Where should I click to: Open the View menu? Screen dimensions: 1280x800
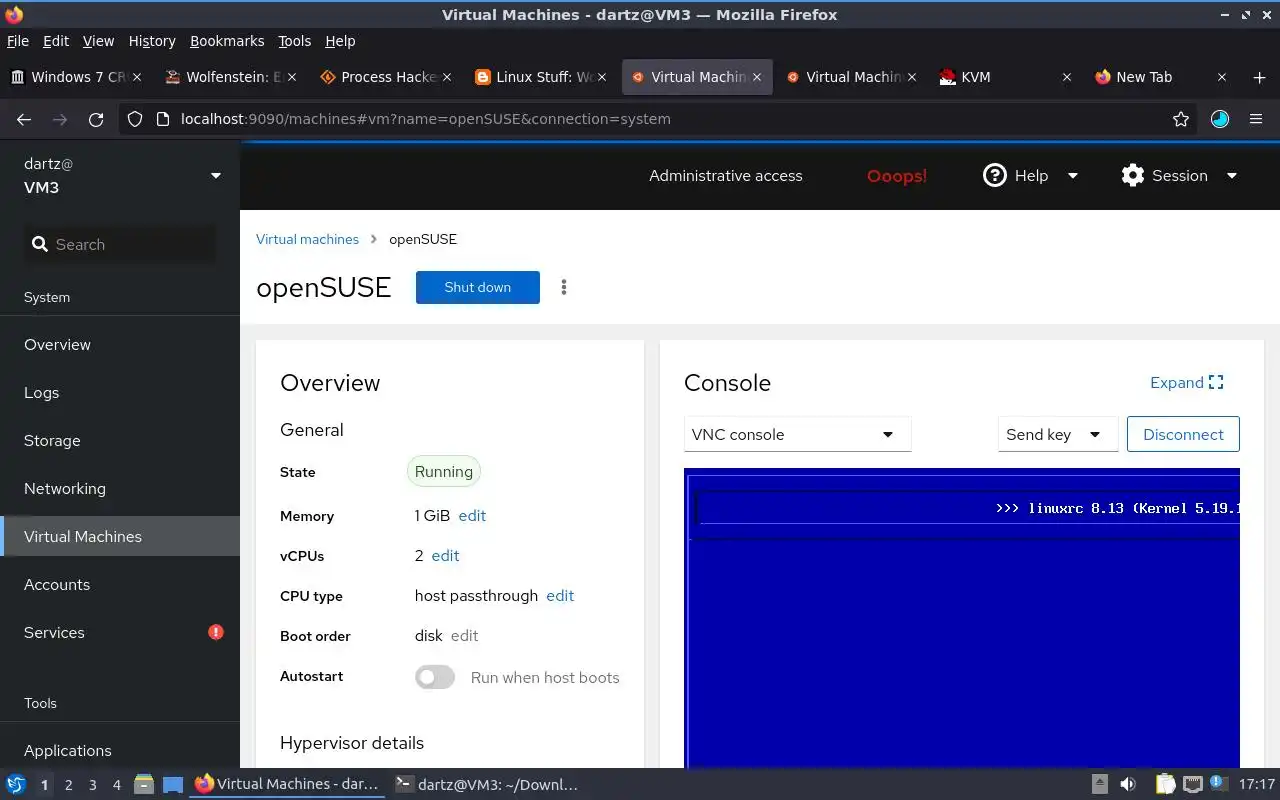[98, 41]
